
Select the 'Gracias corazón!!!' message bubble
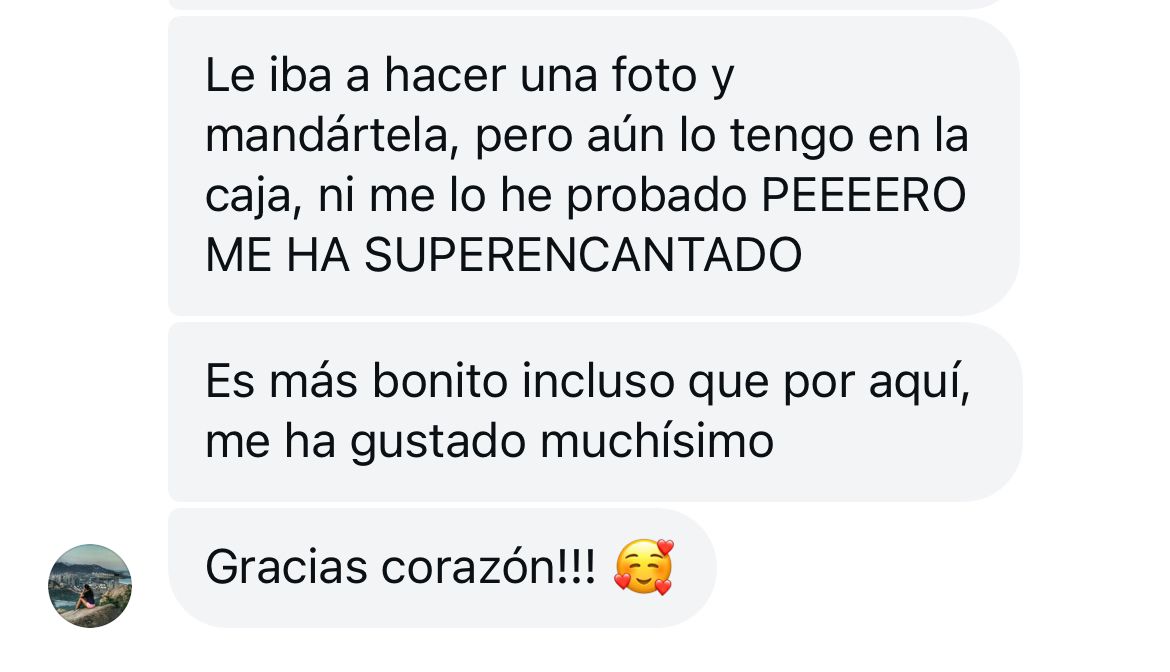click(x=442, y=568)
